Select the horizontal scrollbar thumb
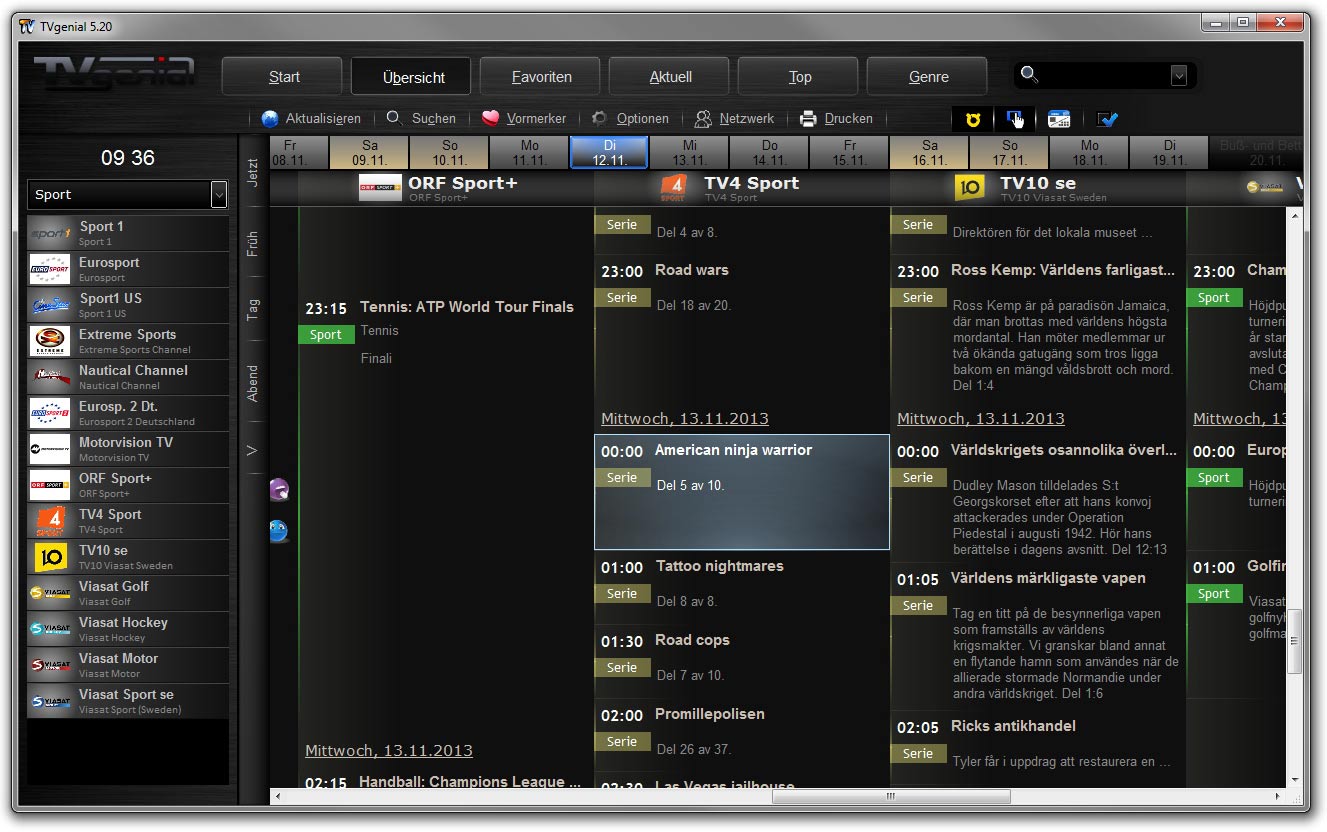The width and height of the screenshot is (1327, 832). [889, 796]
